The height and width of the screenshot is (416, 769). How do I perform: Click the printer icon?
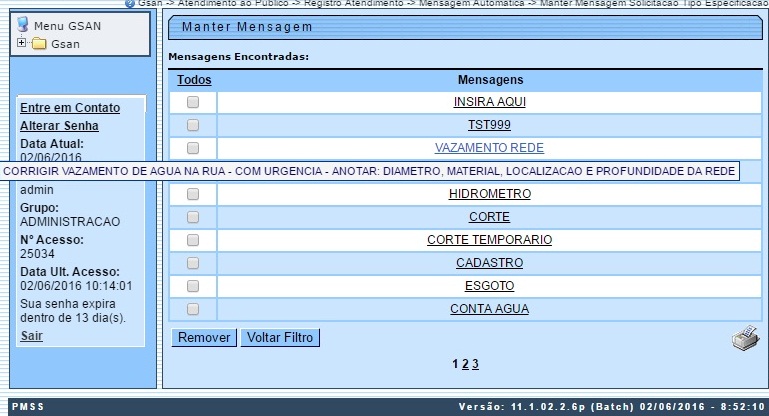745,340
